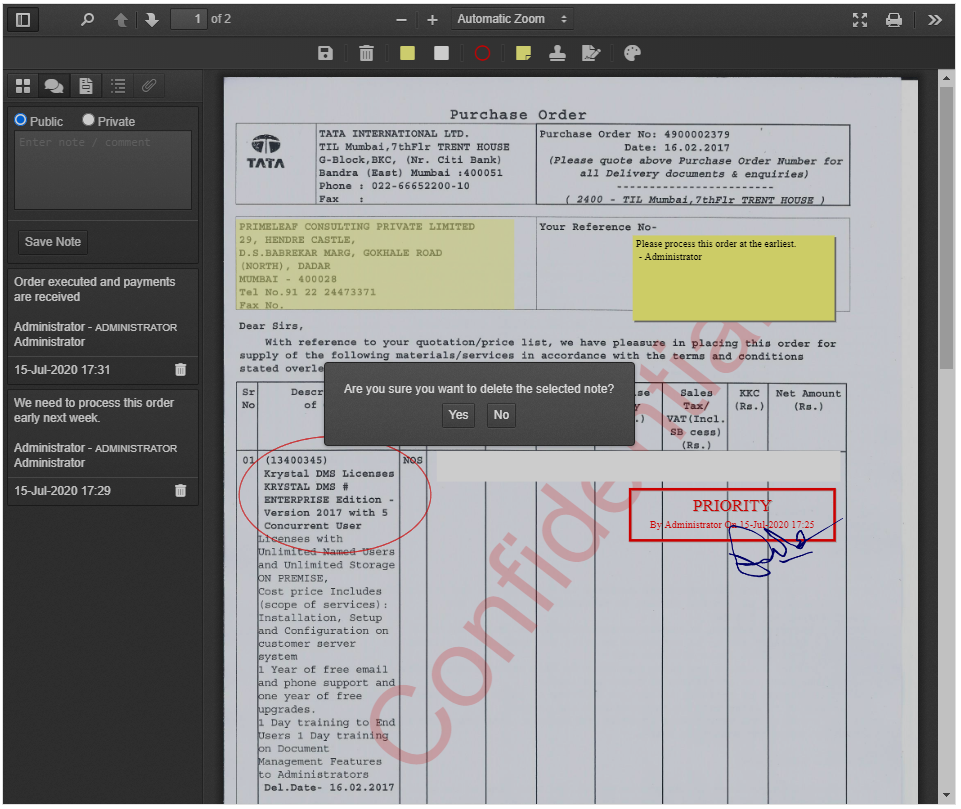Click the Purchase Order No 4900002379 text

pyautogui.click(x=634, y=134)
